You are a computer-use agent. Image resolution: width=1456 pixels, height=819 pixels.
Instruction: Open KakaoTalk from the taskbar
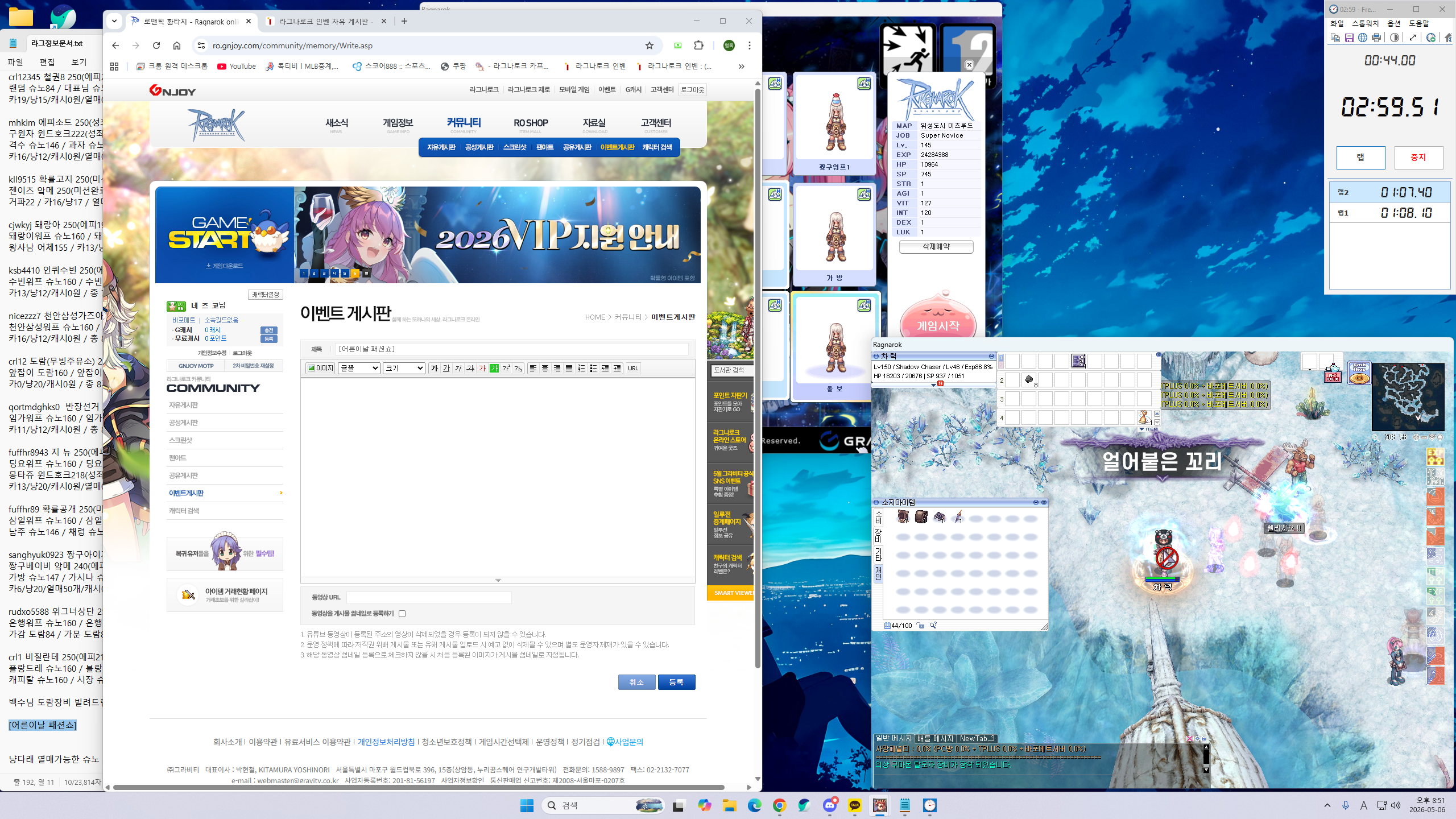point(855,805)
